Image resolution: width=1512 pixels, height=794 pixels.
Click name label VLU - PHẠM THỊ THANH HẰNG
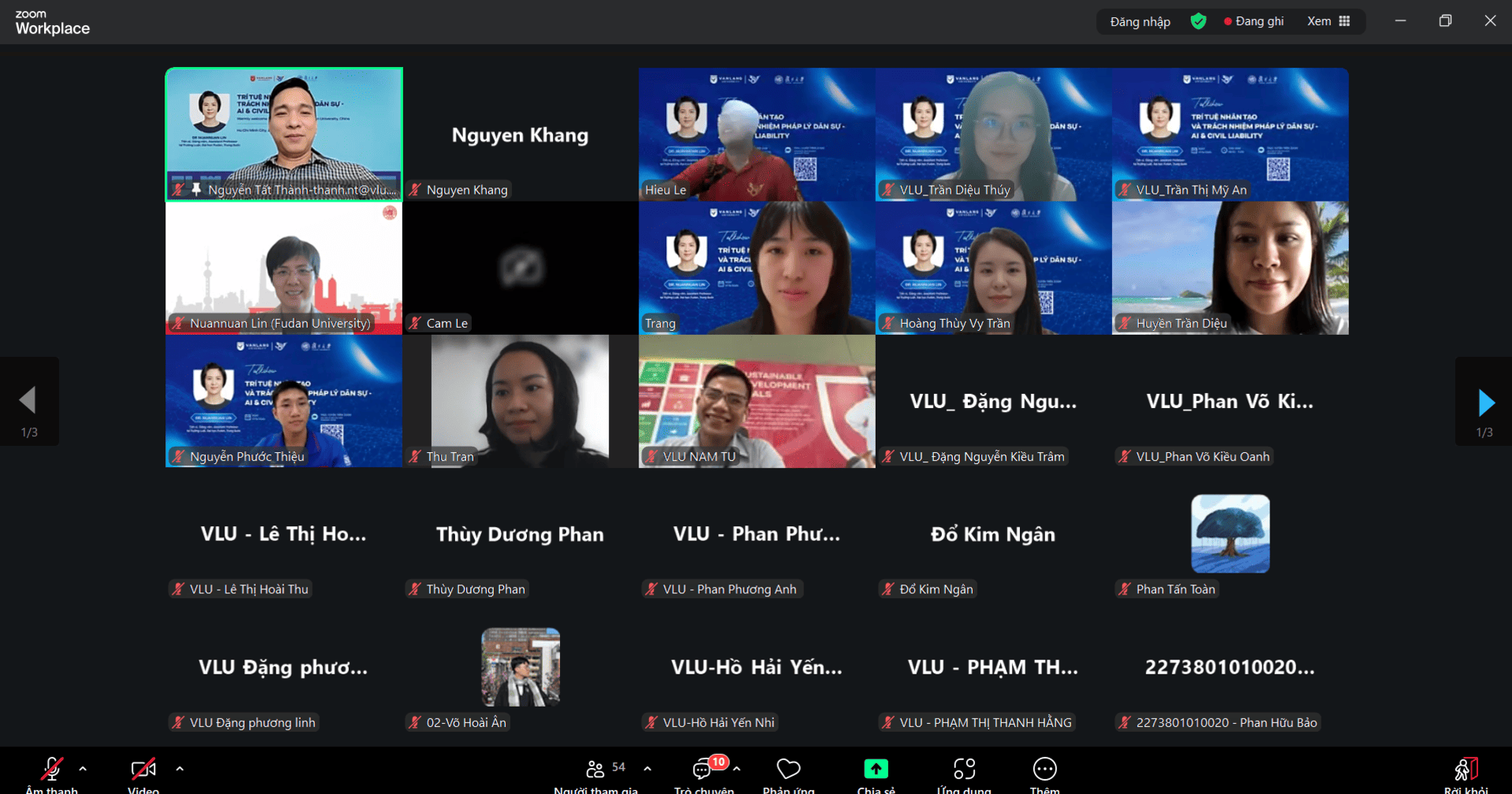point(985,722)
